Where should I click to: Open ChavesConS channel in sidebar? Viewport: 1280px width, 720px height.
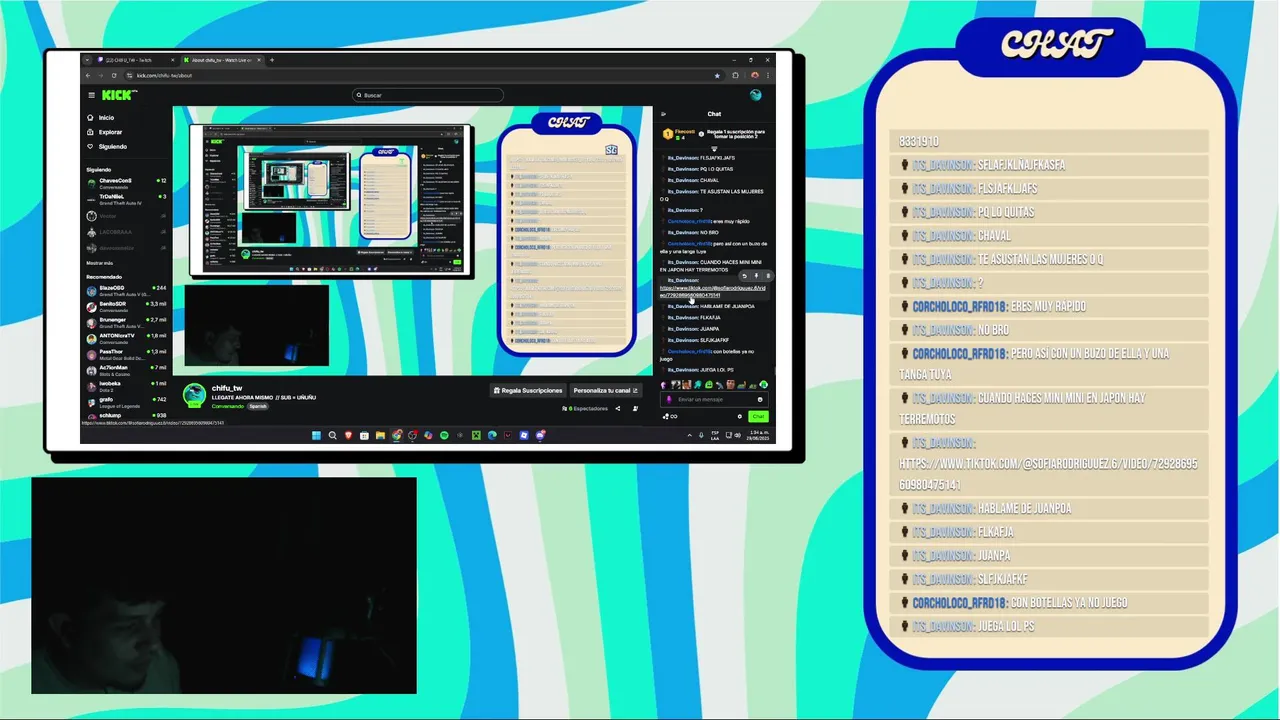pyautogui.click(x=126, y=182)
